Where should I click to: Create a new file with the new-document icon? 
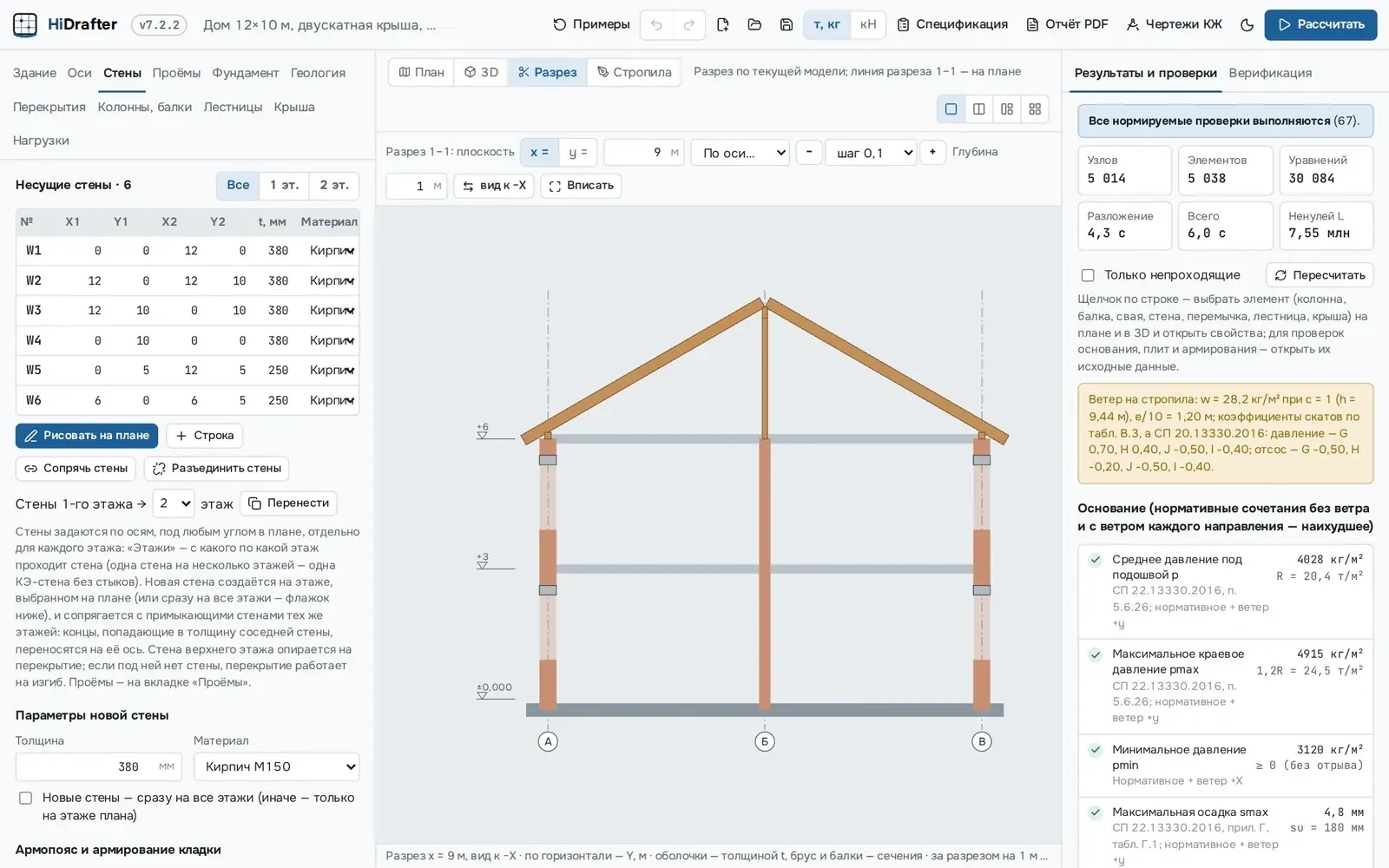pos(722,24)
